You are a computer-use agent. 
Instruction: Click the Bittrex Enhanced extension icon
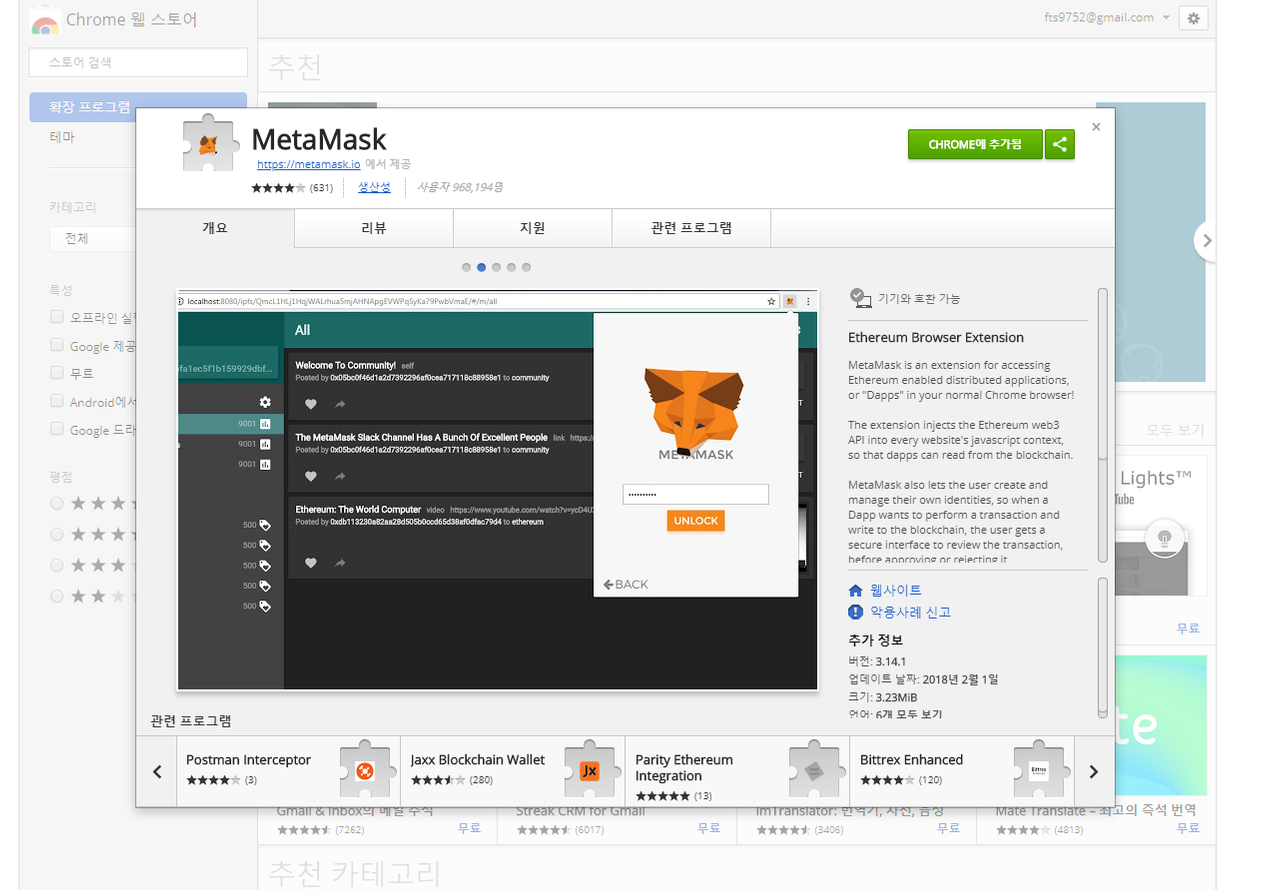pyautogui.click(x=1038, y=771)
